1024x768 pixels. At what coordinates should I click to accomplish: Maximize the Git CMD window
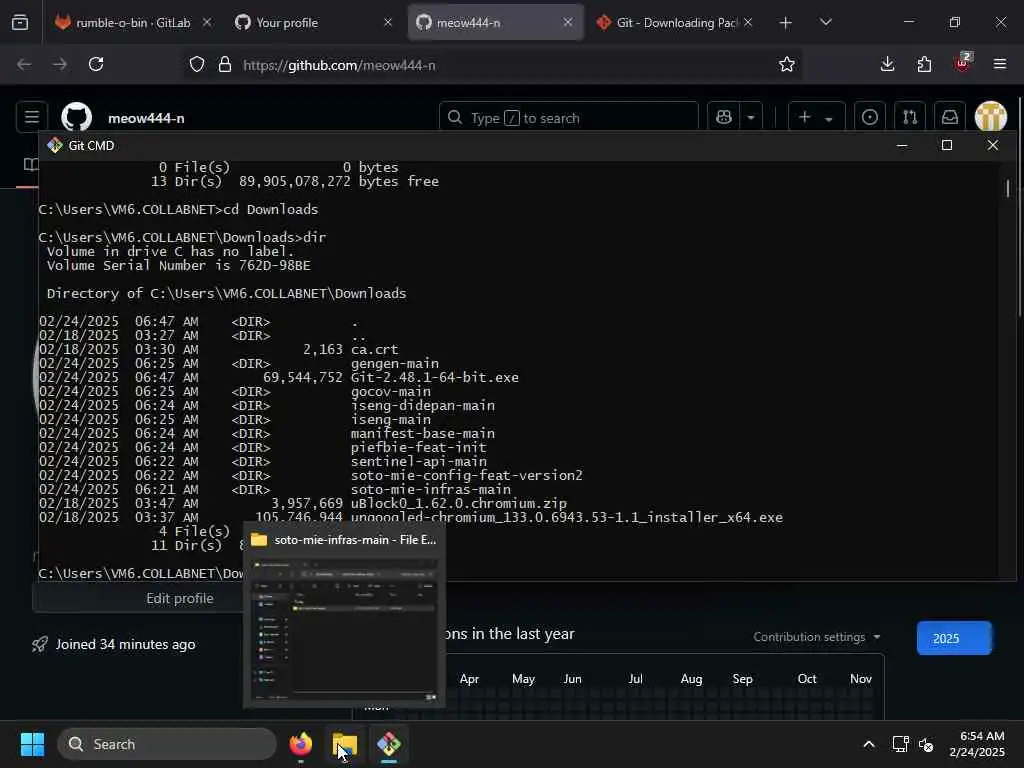click(947, 145)
